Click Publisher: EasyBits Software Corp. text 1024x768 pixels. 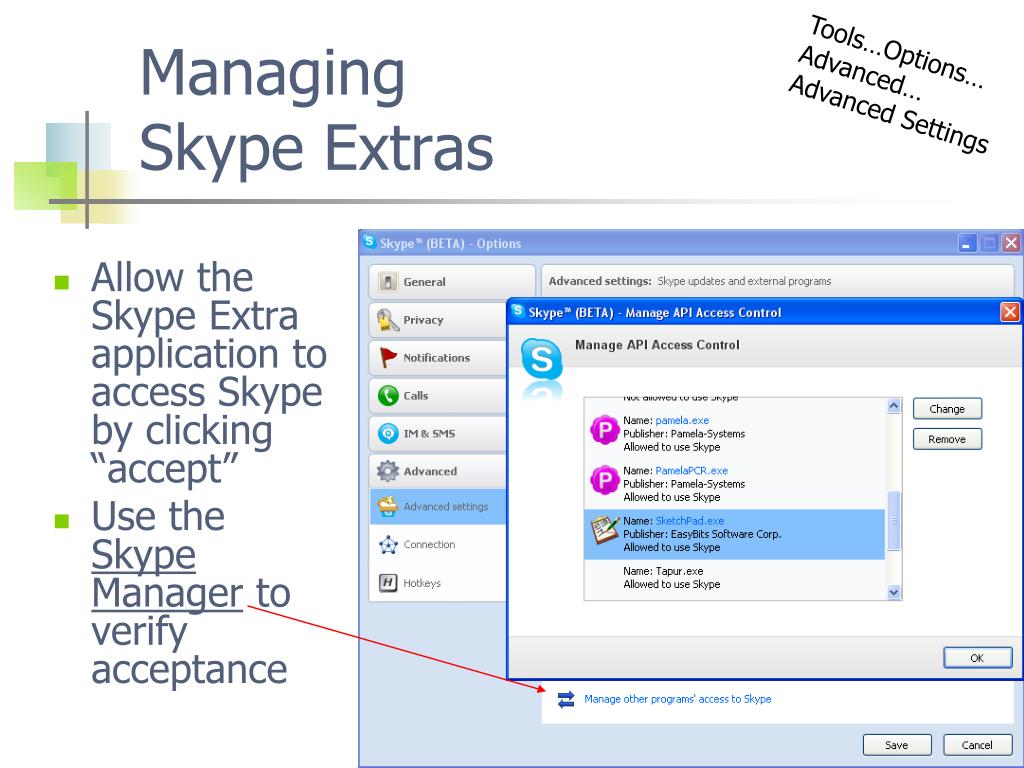click(x=702, y=534)
